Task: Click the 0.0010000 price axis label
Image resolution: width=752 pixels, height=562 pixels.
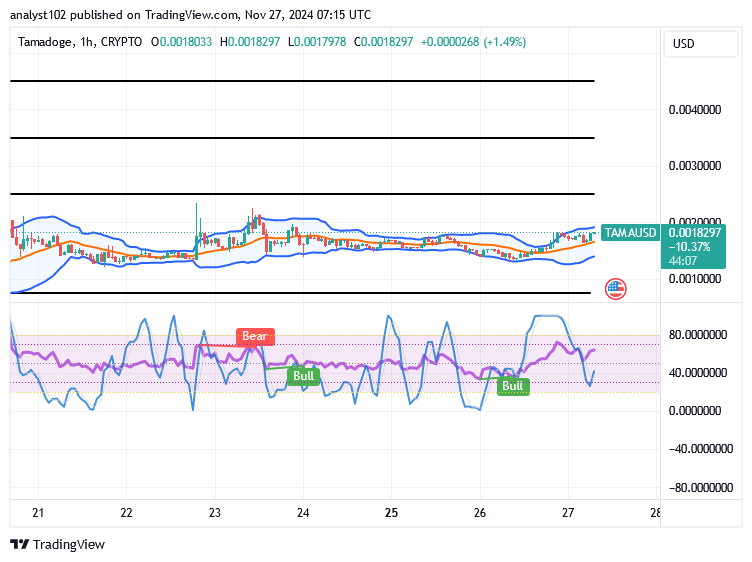Action: [695, 279]
